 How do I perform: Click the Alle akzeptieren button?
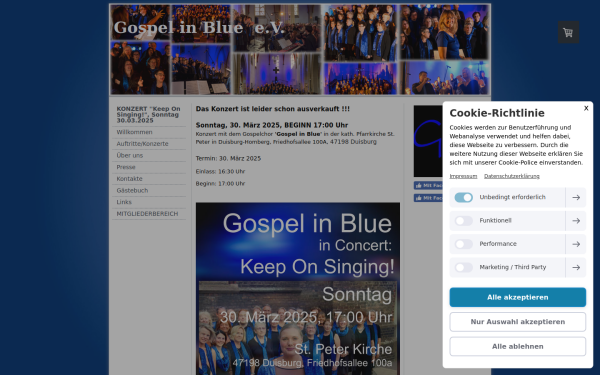[x=517, y=297]
